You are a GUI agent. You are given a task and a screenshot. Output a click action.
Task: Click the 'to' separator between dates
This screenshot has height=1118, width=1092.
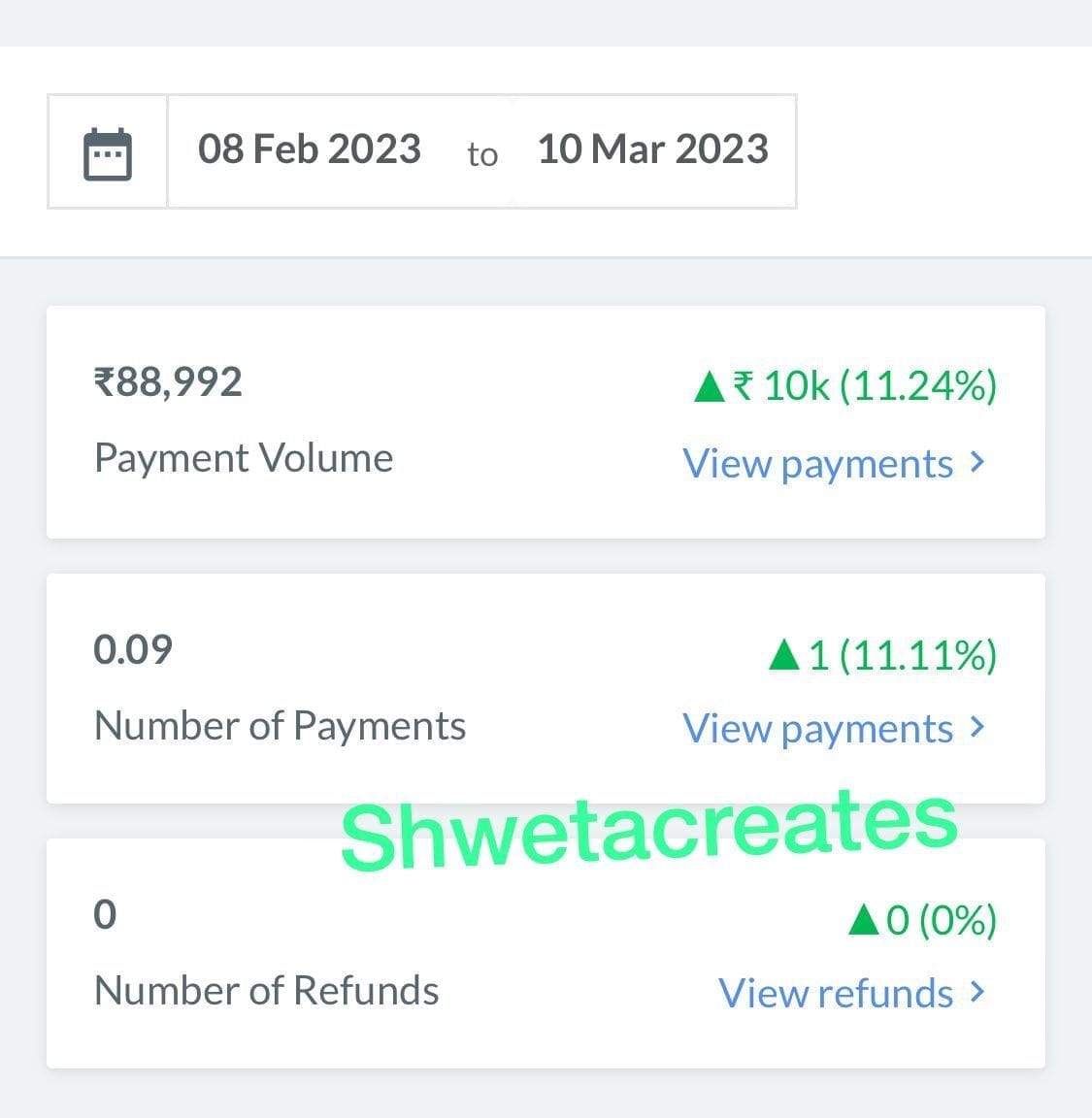tap(482, 154)
